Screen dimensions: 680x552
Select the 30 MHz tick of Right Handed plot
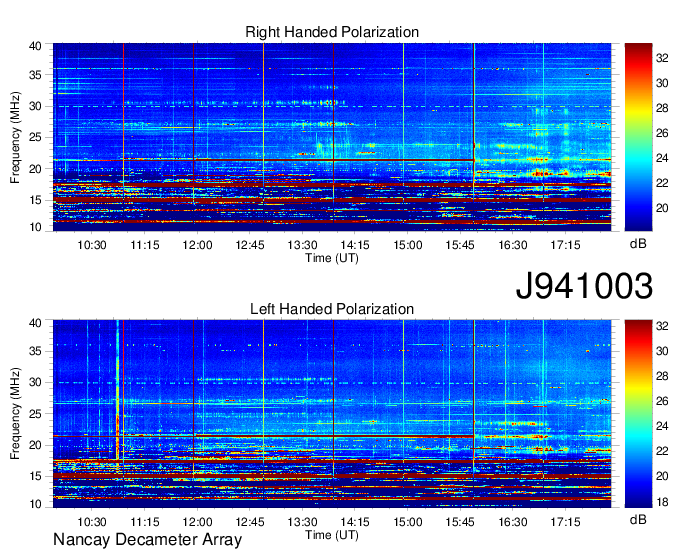click(x=35, y=106)
